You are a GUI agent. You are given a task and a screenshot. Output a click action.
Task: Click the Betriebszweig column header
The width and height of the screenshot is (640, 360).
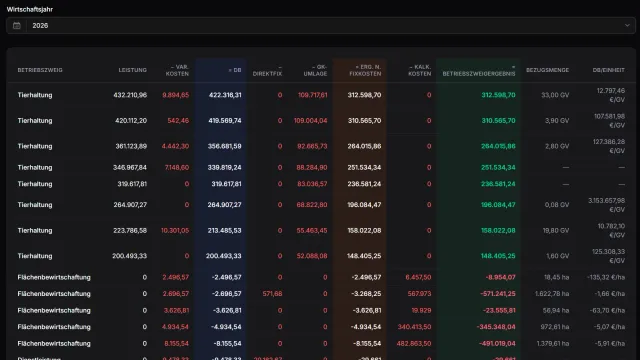[x=40, y=70]
